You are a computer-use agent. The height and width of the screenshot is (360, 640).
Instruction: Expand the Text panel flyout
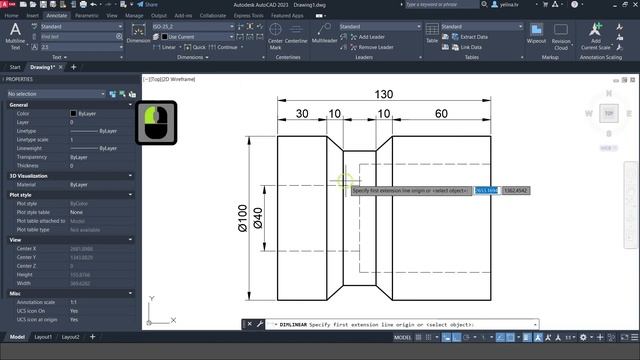tap(59, 58)
